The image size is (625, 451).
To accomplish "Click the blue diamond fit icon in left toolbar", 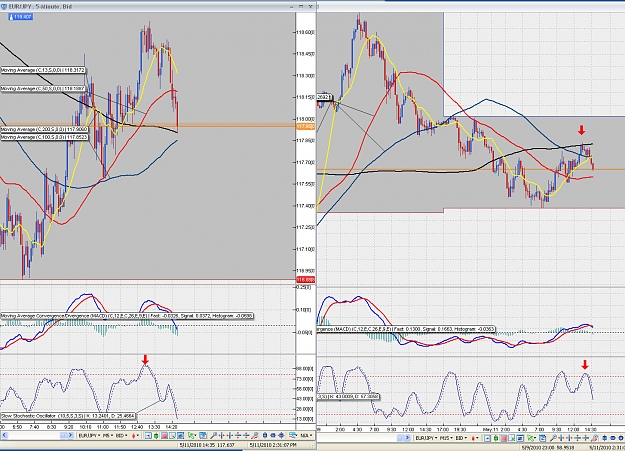I will pyautogui.click(x=281, y=435).
